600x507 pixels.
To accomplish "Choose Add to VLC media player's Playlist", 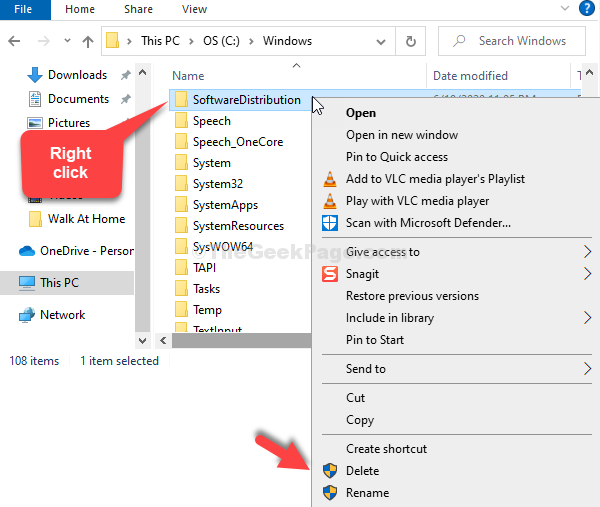I will tap(455, 179).
